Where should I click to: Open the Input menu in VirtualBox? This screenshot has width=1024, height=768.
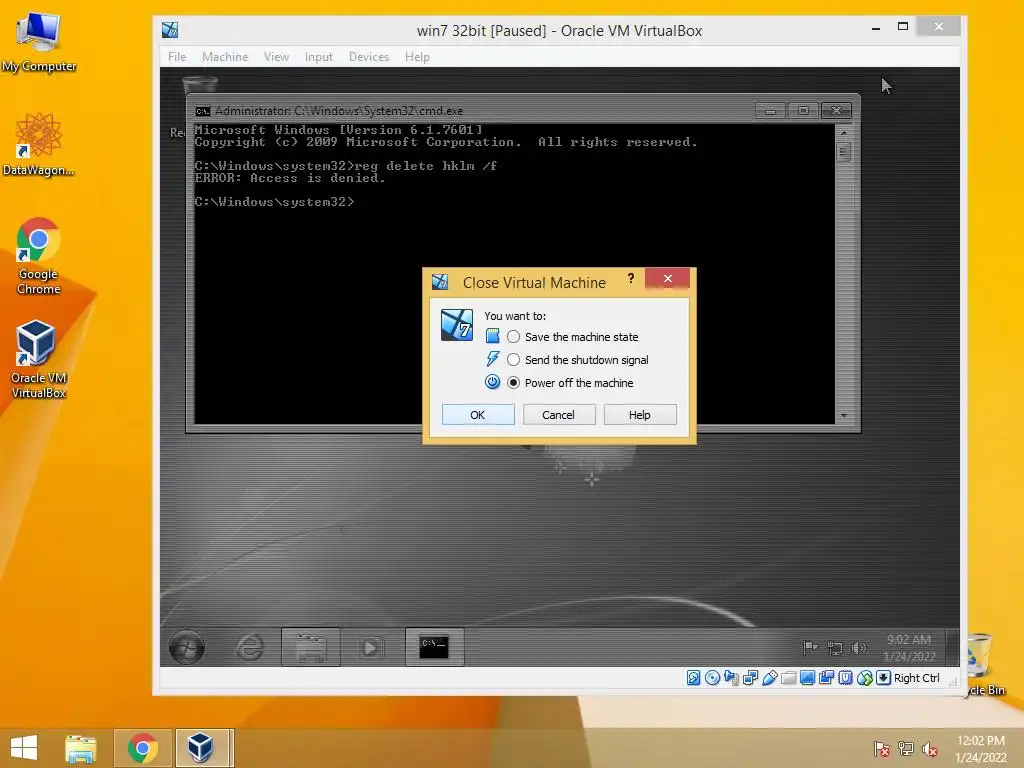click(319, 57)
